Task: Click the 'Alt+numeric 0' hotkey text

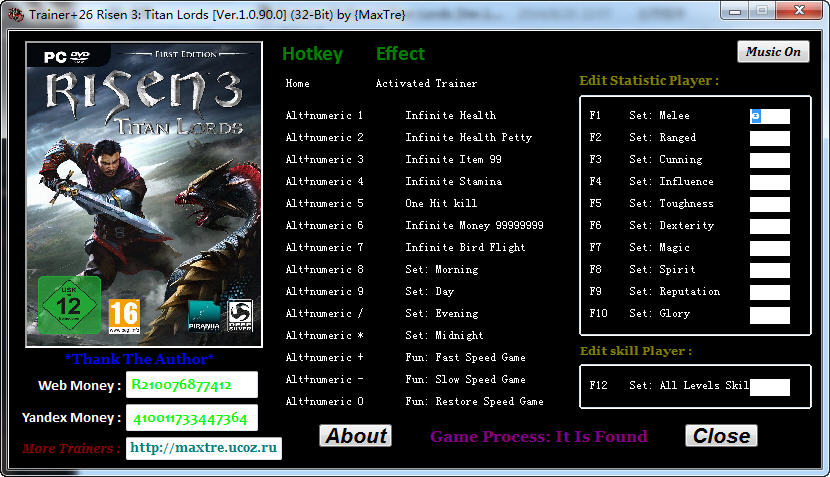Action: (x=324, y=401)
